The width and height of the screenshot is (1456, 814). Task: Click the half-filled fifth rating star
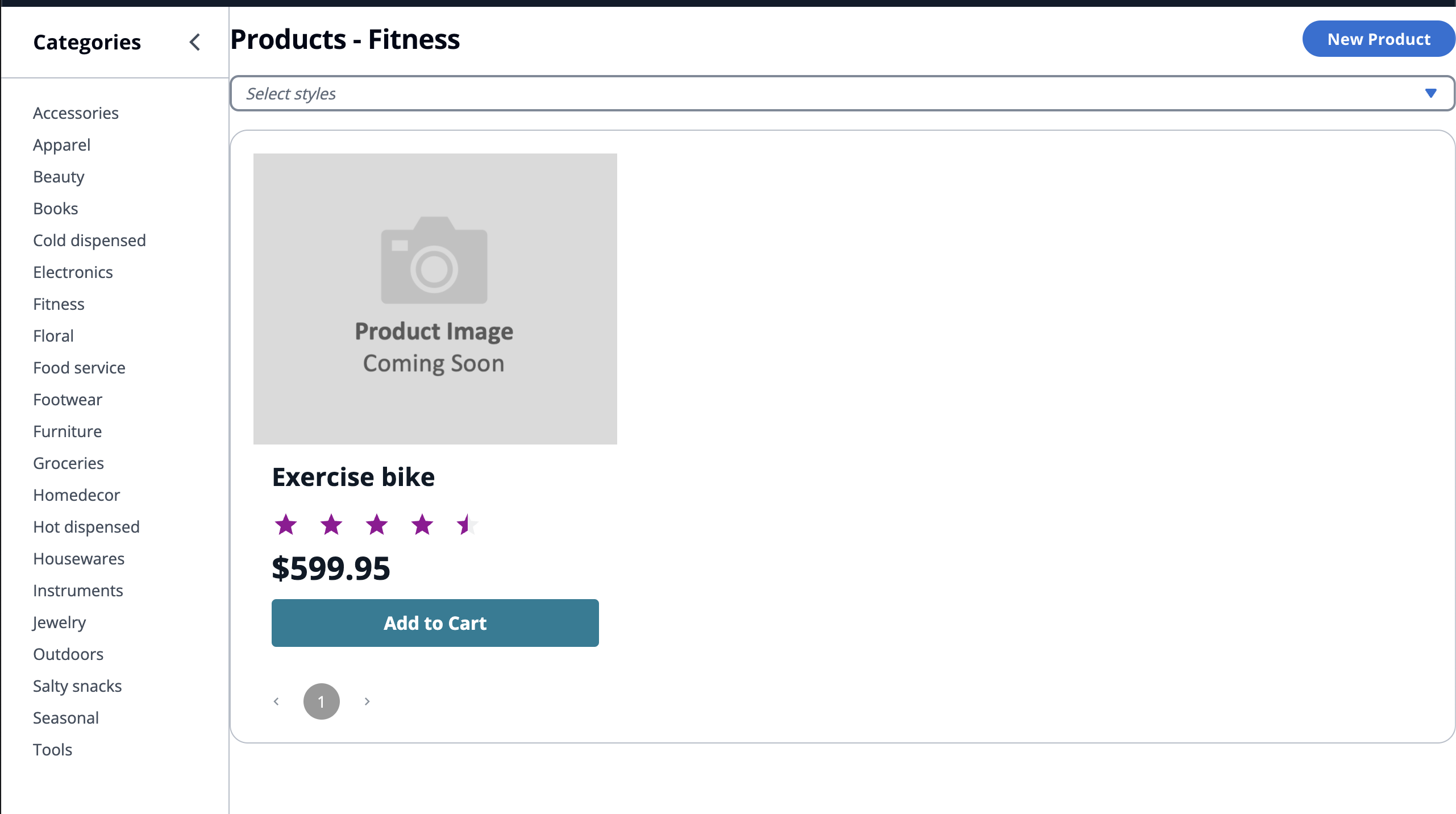coord(467,524)
